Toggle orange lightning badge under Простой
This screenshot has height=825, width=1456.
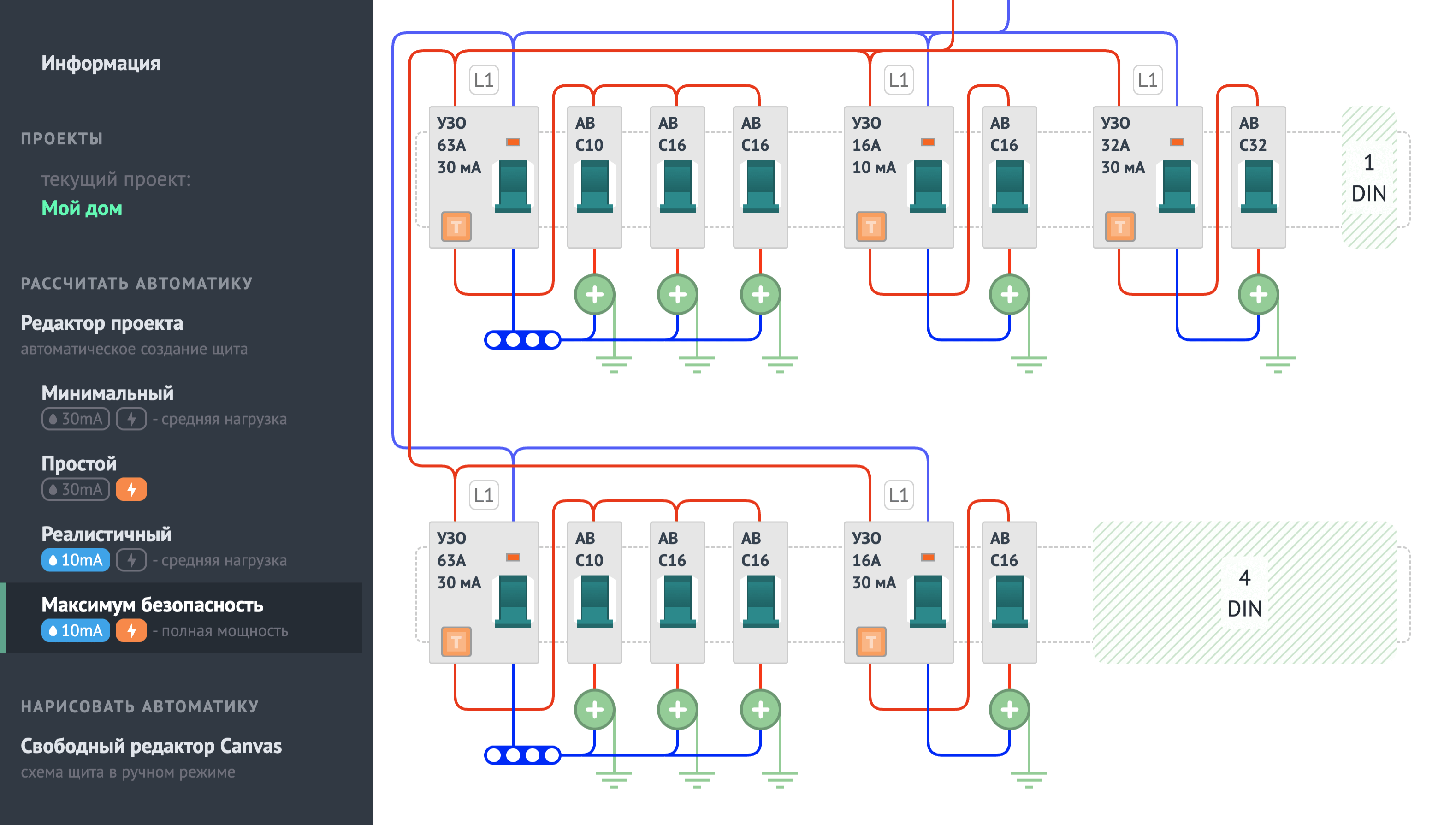(131, 489)
